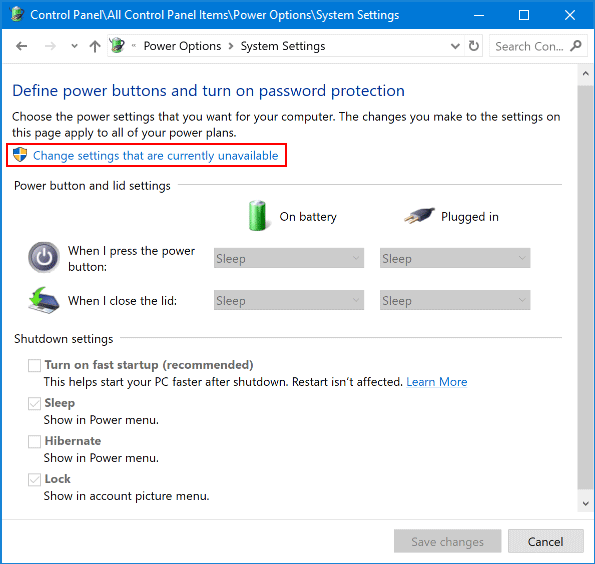Click Change settings that are currently unavailable
Image resolution: width=595 pixels, height=564 pixels.
click(156, 156)
